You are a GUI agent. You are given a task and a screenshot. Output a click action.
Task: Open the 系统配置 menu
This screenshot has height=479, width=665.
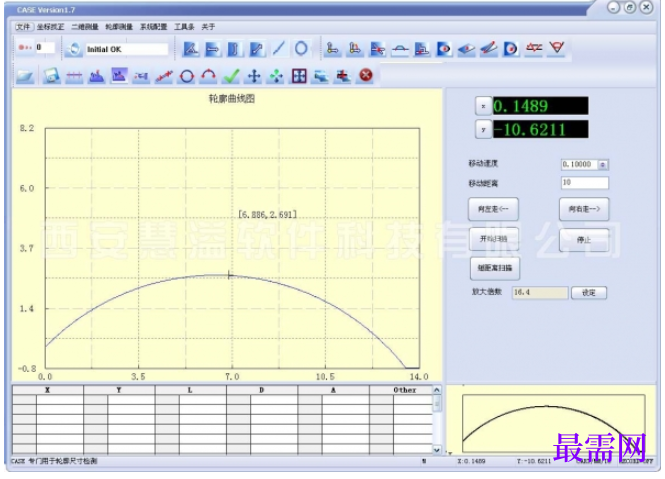tap(154, 27)
